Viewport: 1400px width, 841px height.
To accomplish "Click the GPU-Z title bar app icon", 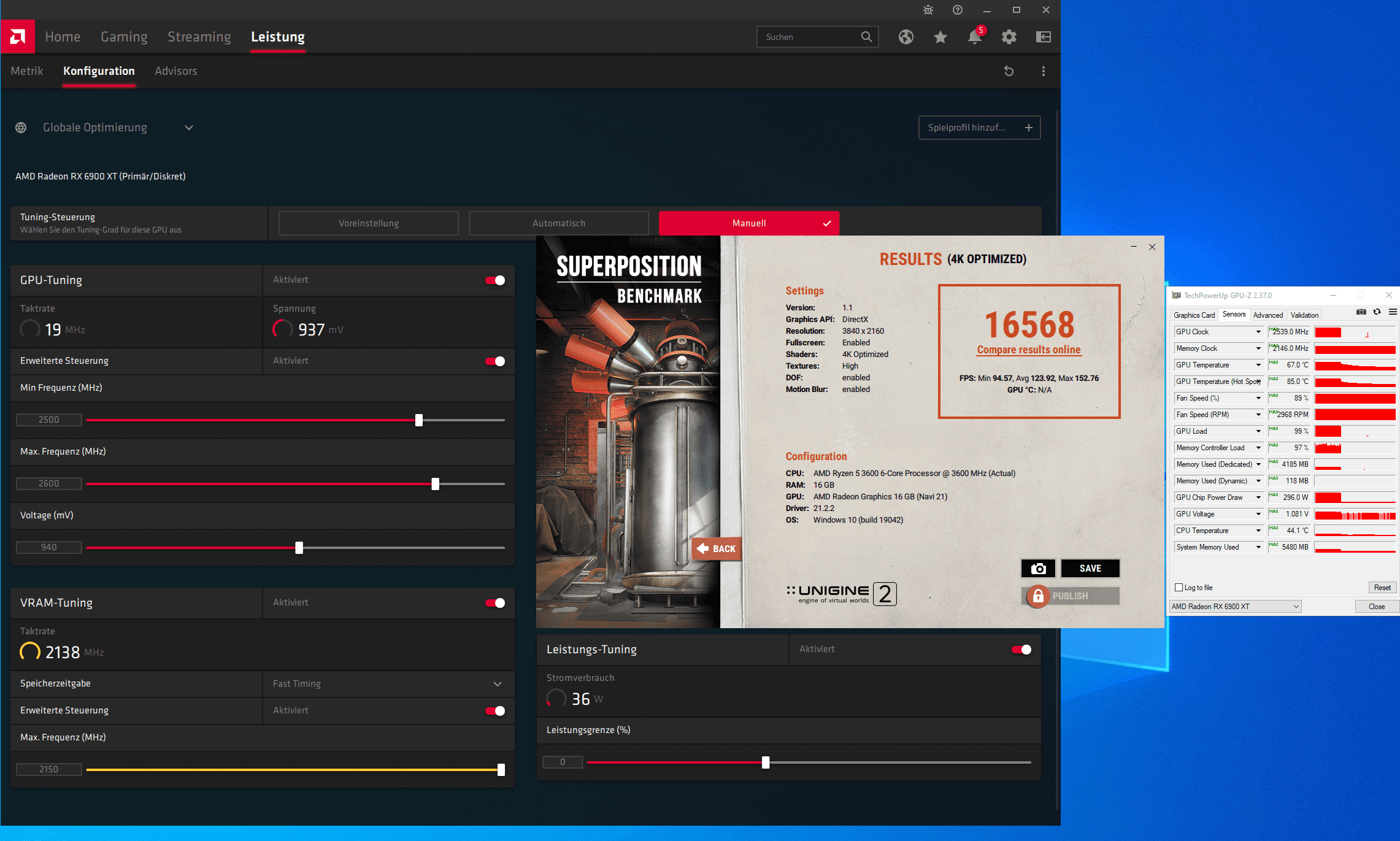I will point(1177,296).
